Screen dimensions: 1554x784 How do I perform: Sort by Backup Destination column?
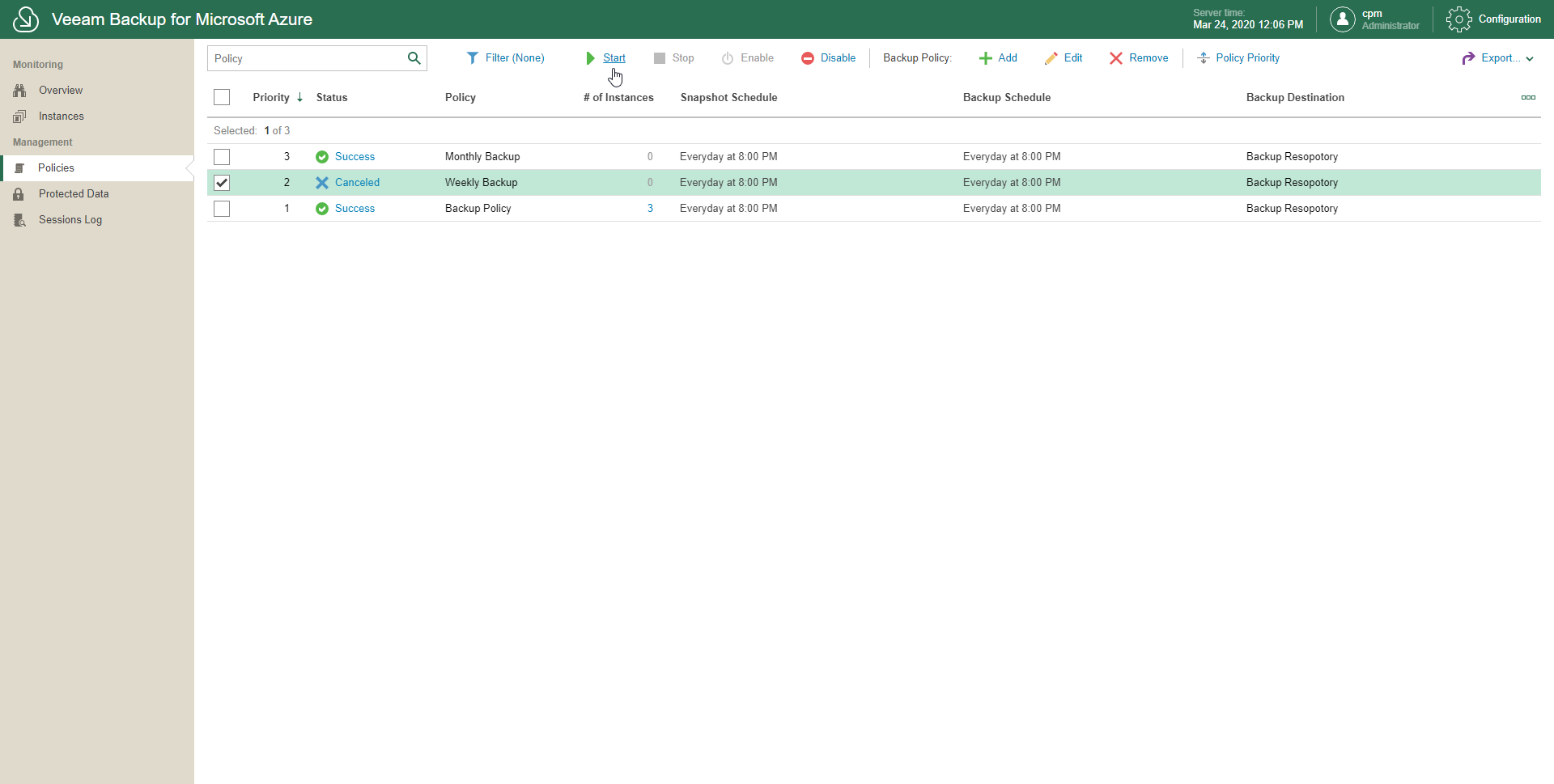1295,97
